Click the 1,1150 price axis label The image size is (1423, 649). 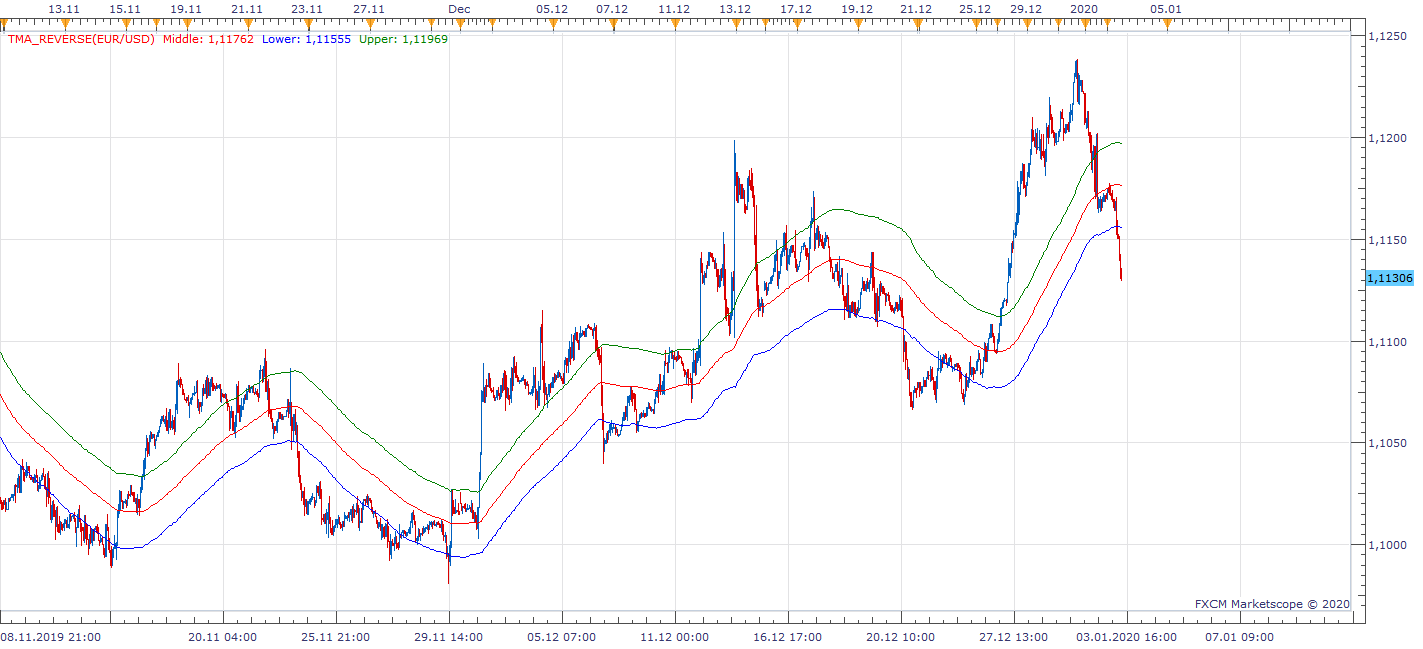[x=1387, y=240]
